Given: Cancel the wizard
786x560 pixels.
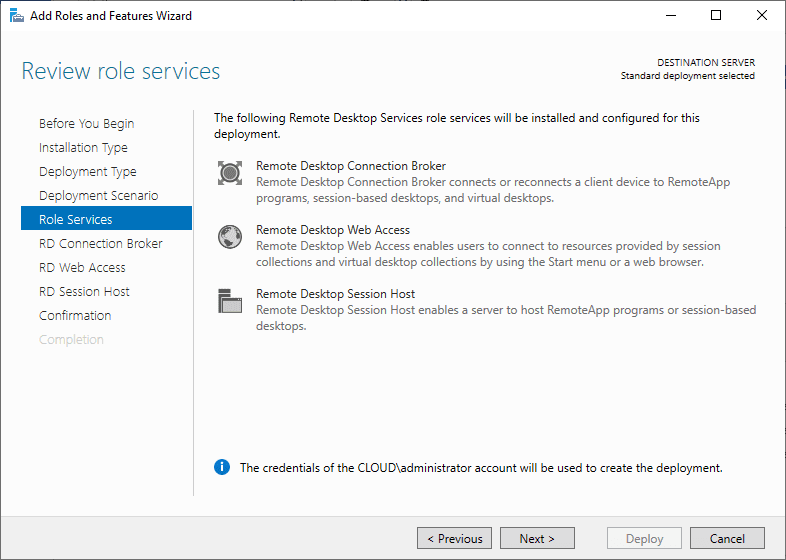Looking at the screenshot, I should (x=727, y=539).
